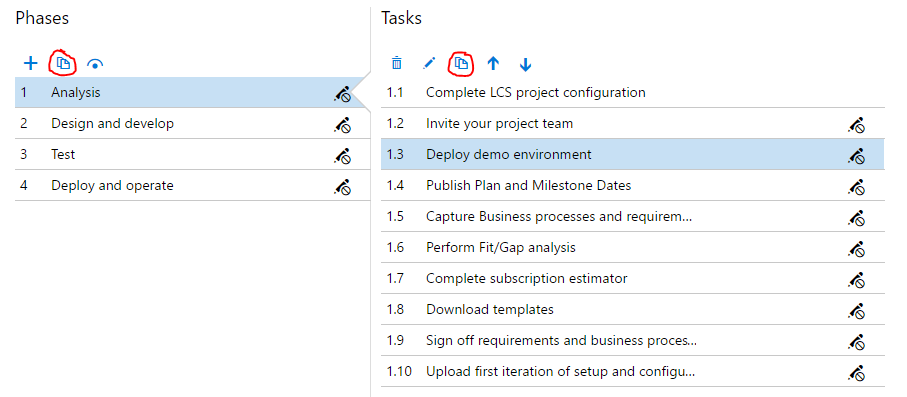Move selected task down with arrow

525,64
